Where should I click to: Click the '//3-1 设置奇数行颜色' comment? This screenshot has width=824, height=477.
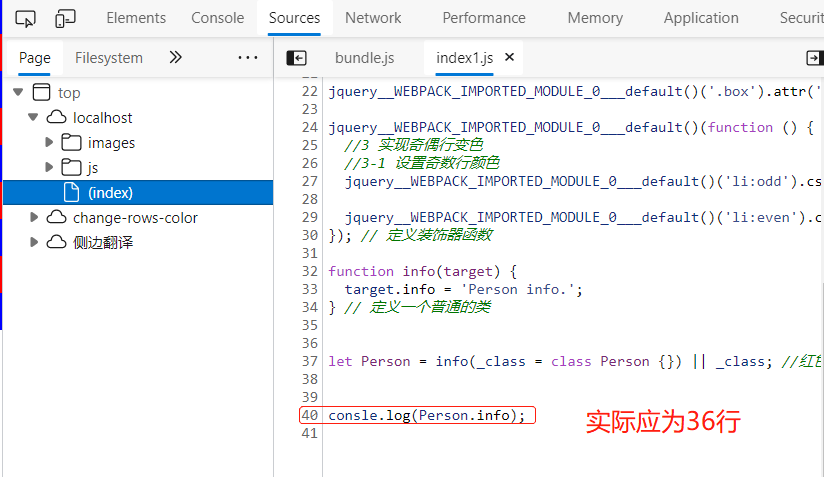click(422, 163)
